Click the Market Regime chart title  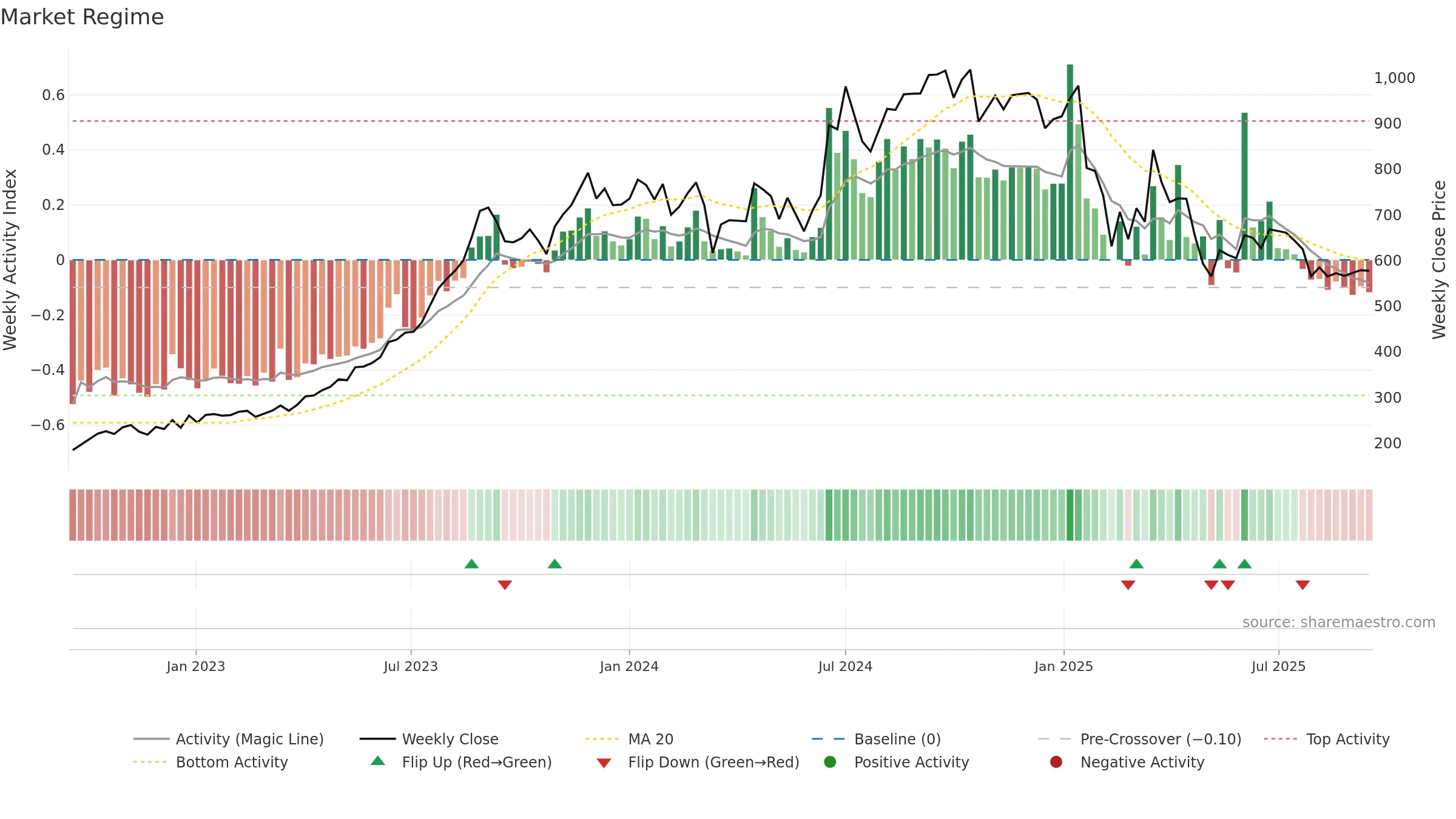tap(83, 17)
